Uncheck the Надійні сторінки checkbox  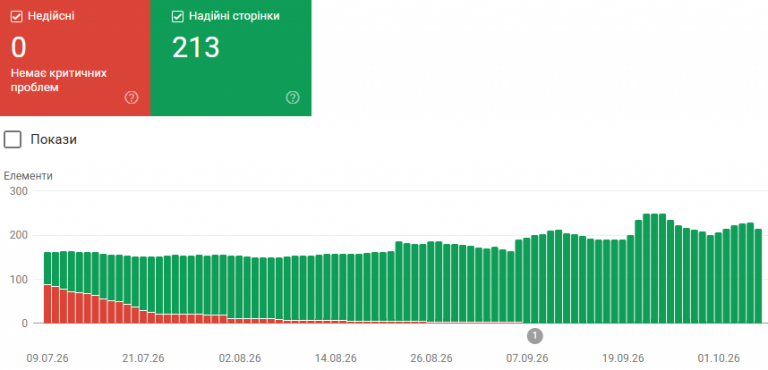(x=177, y=16)
